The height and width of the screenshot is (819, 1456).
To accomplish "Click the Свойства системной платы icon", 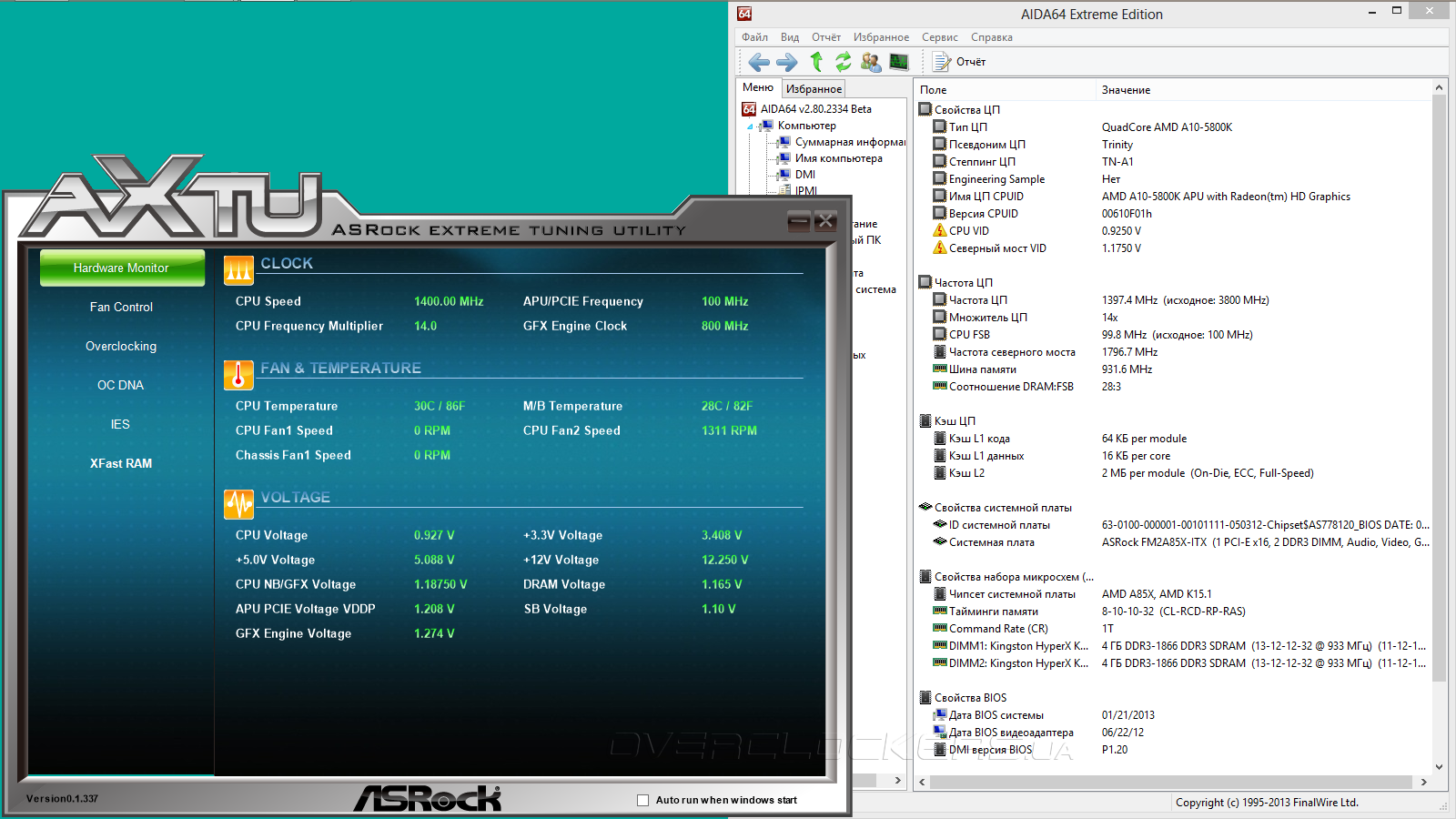I will 925,507.
